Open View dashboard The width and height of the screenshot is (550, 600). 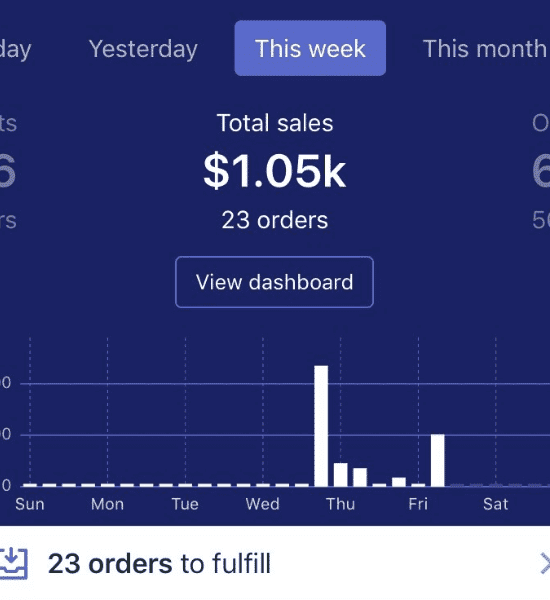point(274,282)
